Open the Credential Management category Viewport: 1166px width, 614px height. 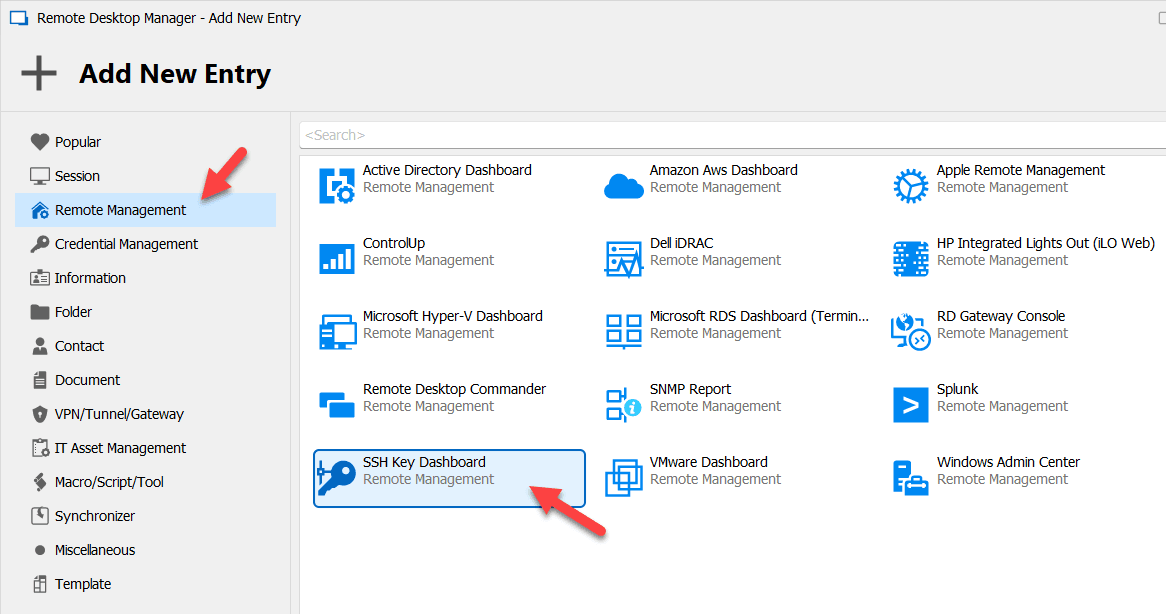click(126, 244)
